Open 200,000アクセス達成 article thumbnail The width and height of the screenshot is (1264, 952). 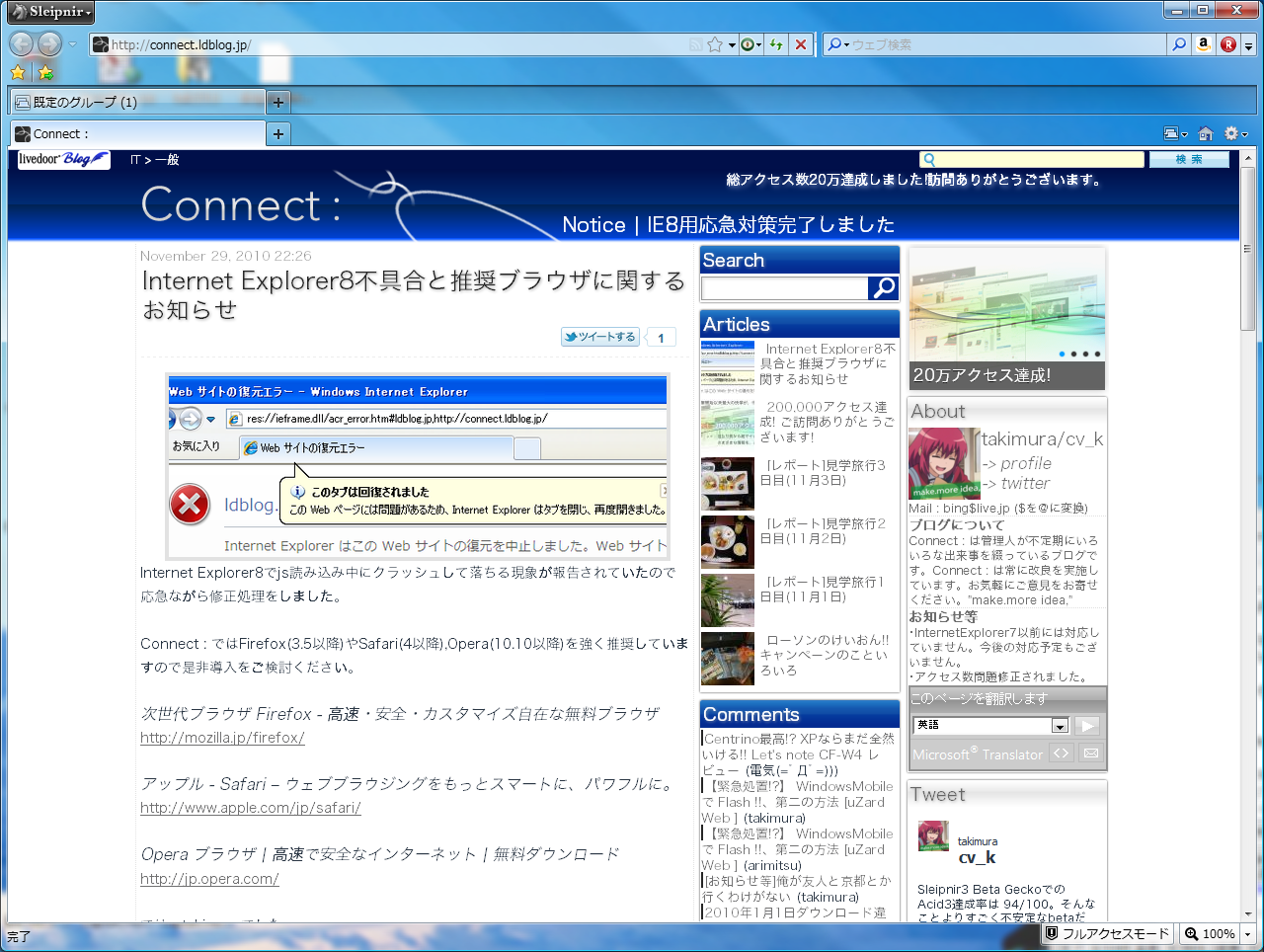(x=728, y=425)
